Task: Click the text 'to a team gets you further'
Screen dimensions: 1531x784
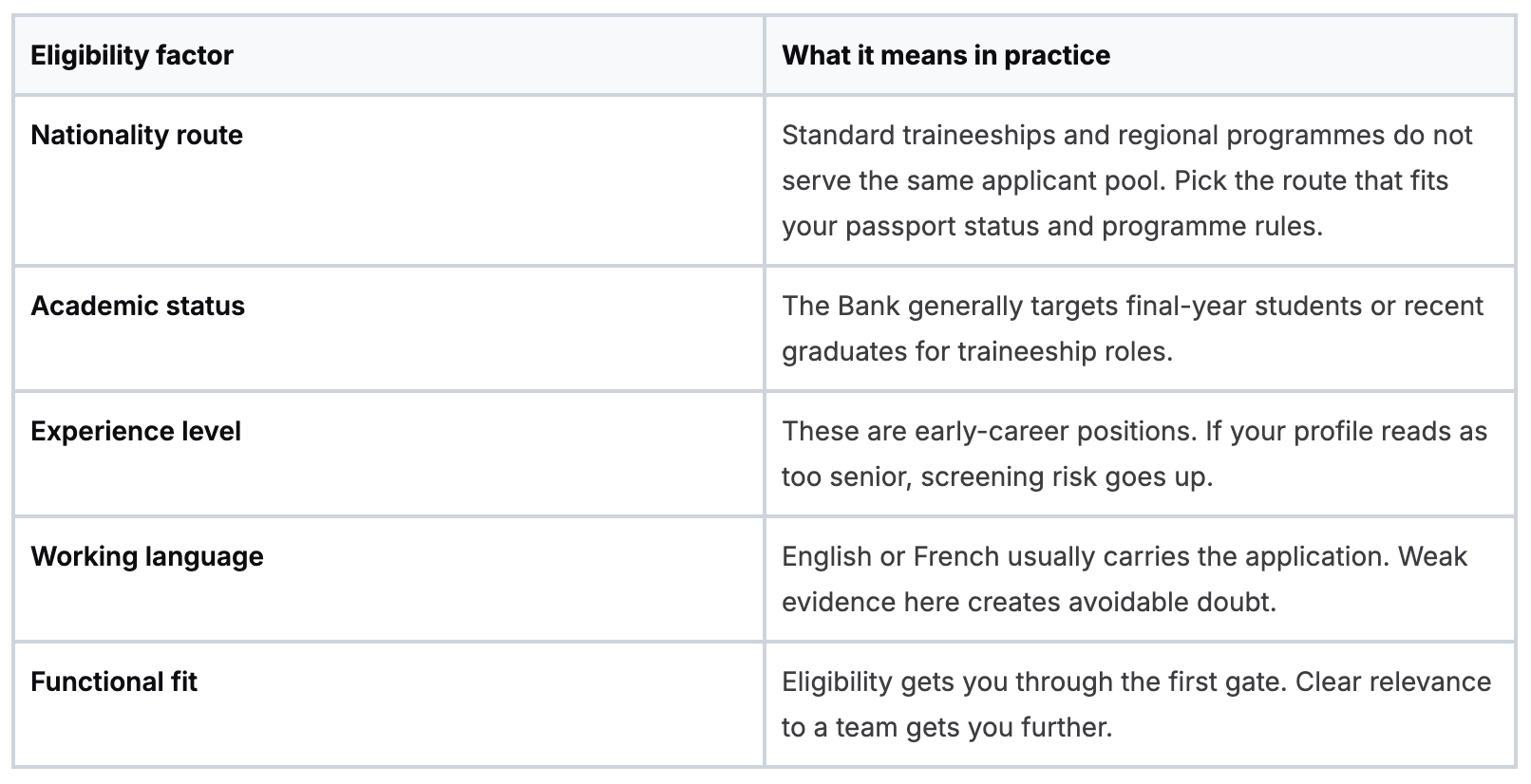Action: click(x=946, y=727)
